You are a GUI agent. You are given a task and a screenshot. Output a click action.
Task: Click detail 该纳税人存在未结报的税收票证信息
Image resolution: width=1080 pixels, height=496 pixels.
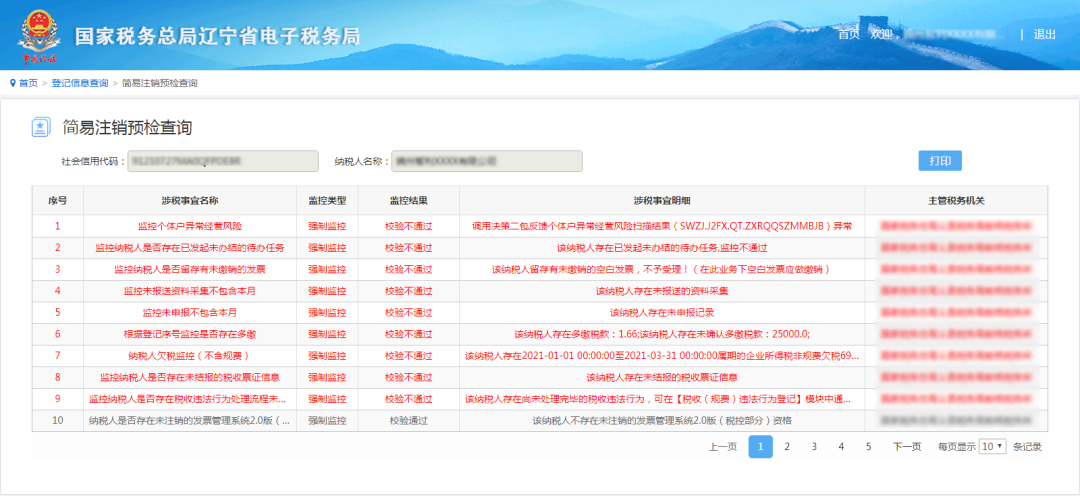coord(662,378)
